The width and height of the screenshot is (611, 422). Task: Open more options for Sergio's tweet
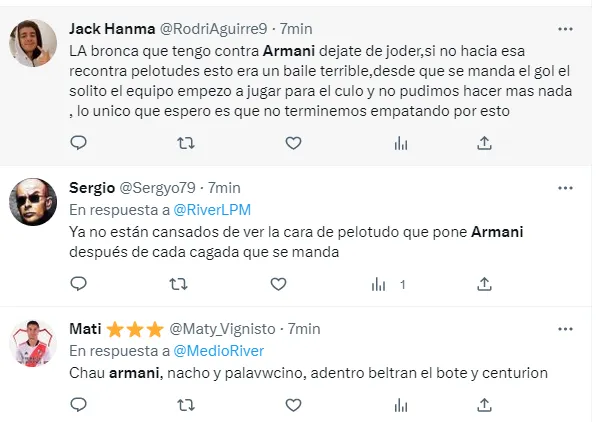pyautogui.click(x=565, y=187)
